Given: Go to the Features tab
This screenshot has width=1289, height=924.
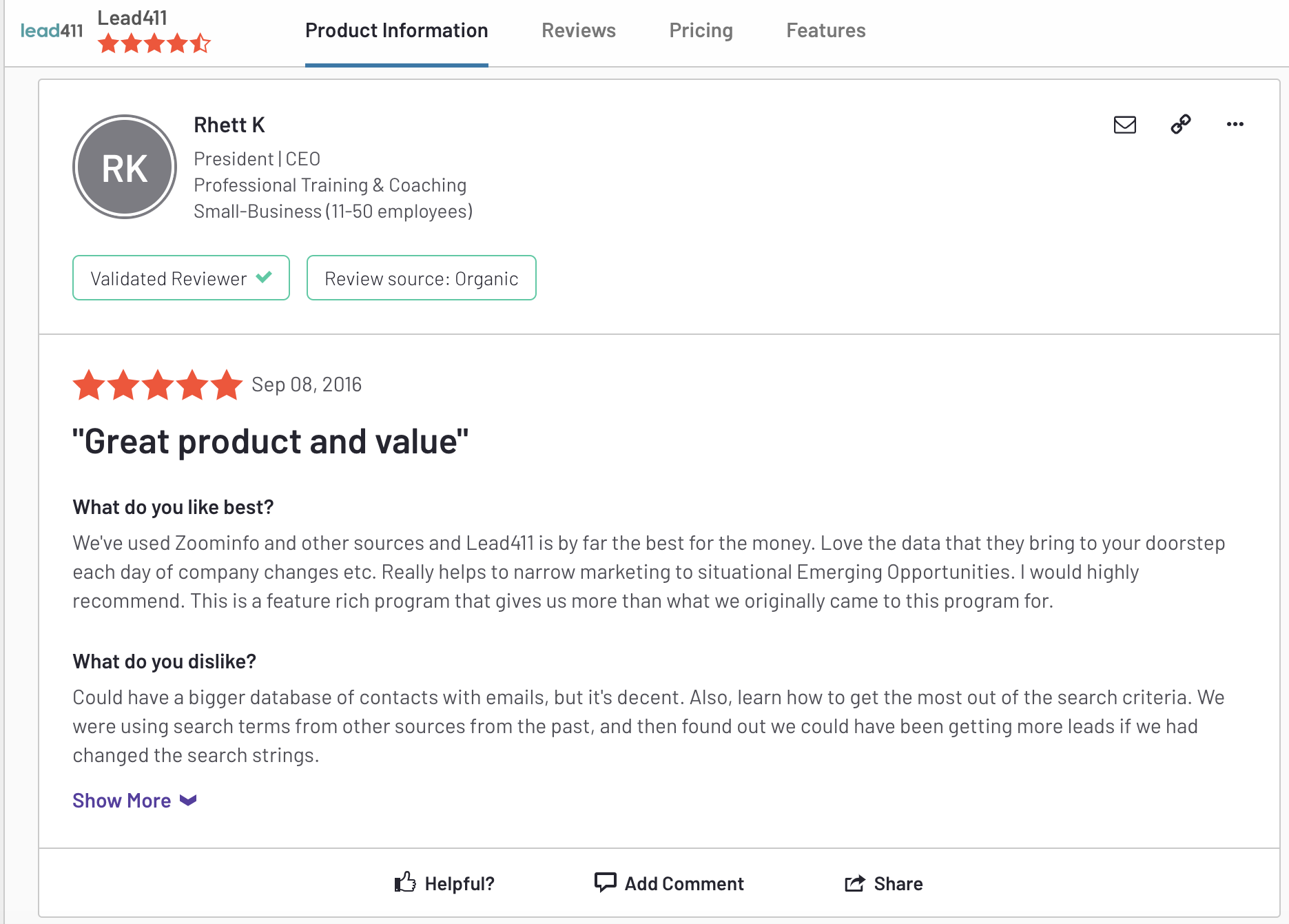Looking at the screenshot, I should (x=825, y=30).
